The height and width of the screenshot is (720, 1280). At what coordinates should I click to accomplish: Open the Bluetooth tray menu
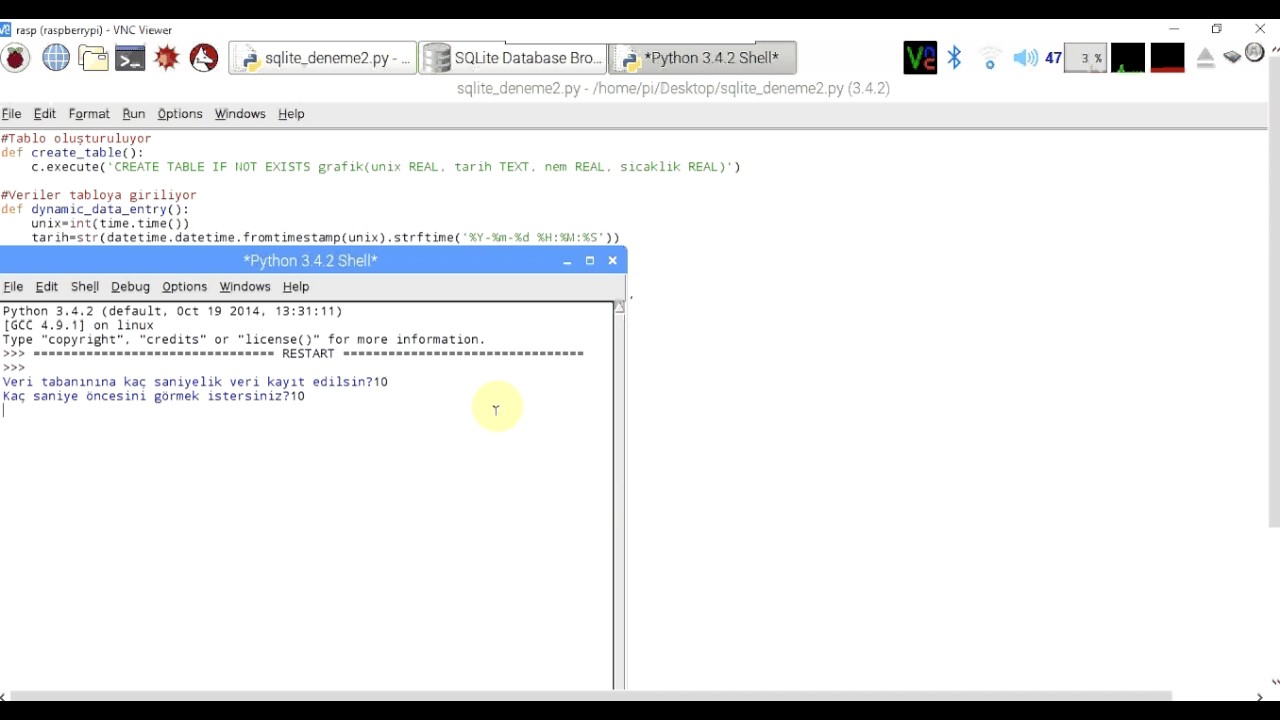(954, 58)
